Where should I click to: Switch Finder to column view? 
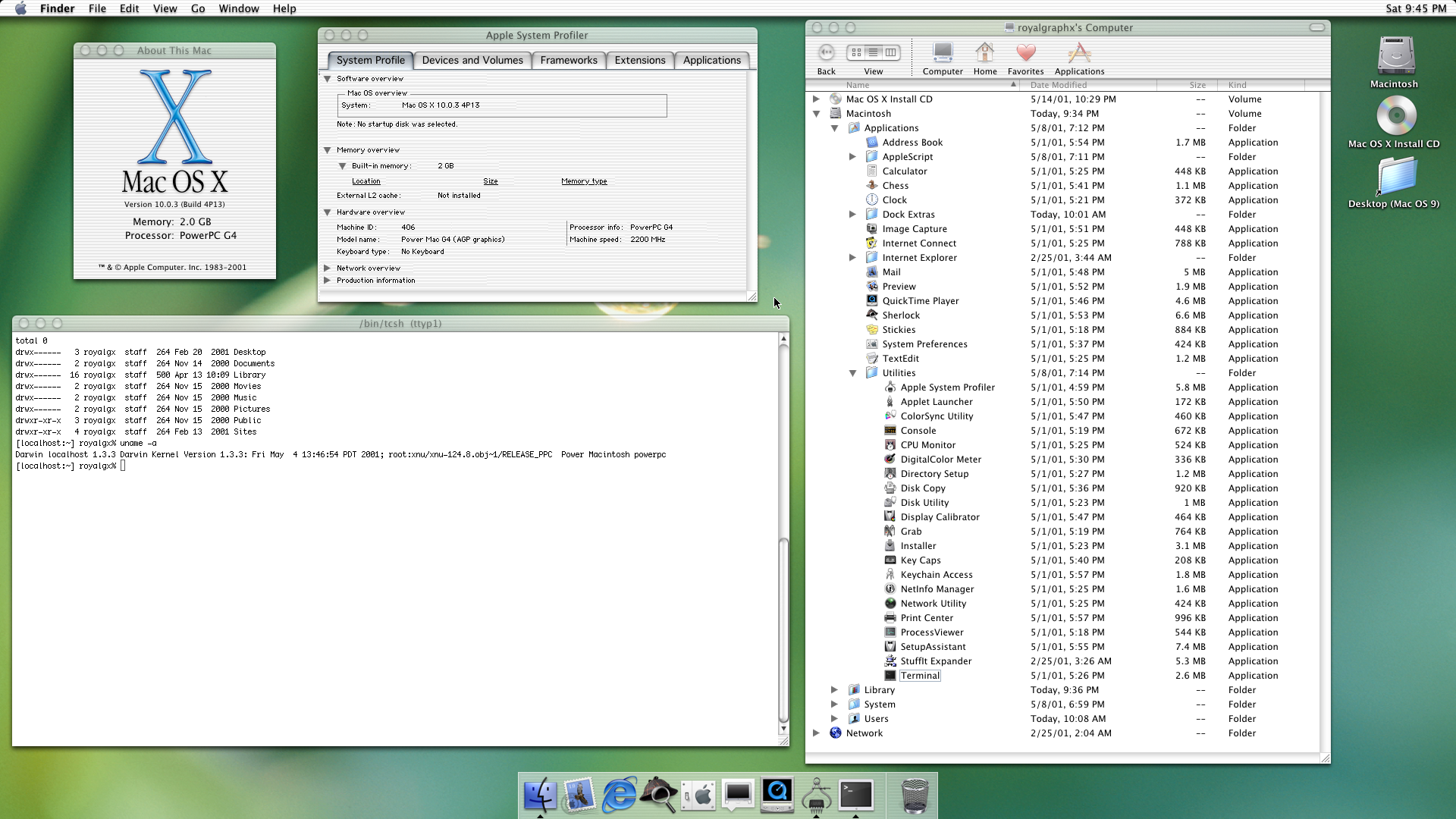click(x=891, y=52)
